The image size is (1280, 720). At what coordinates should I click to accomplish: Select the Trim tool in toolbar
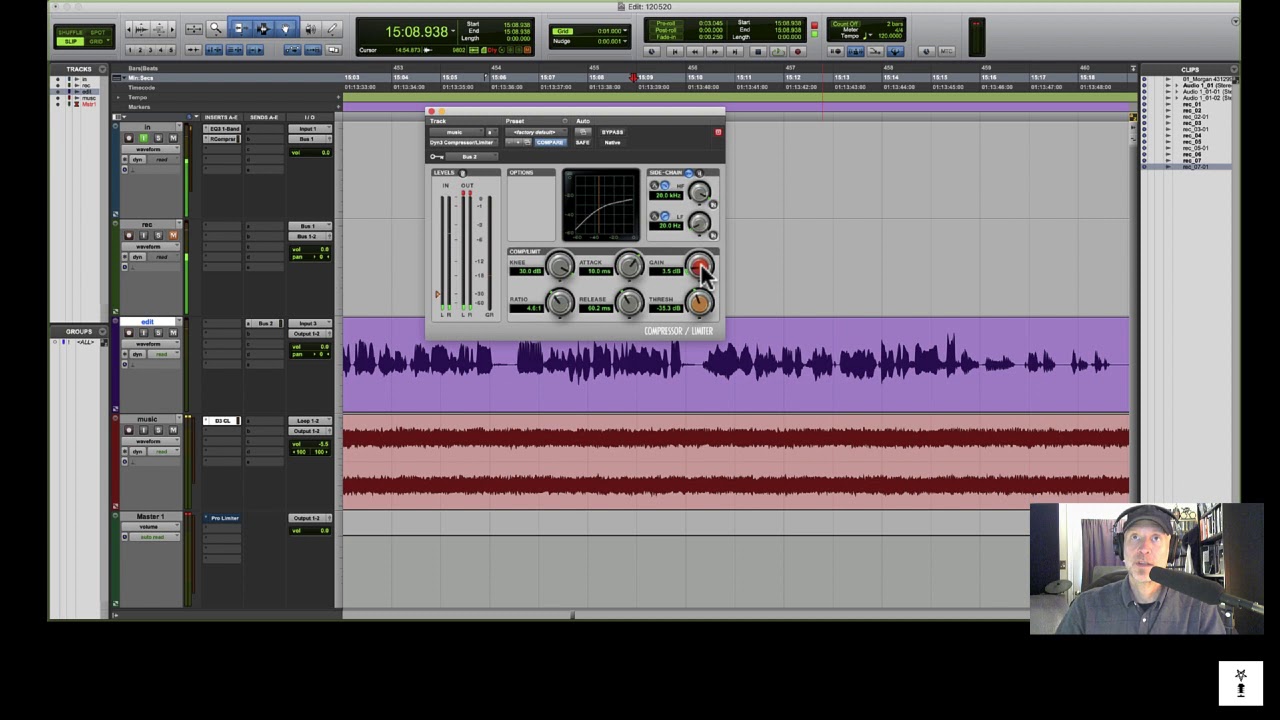[x=240, y=29]
